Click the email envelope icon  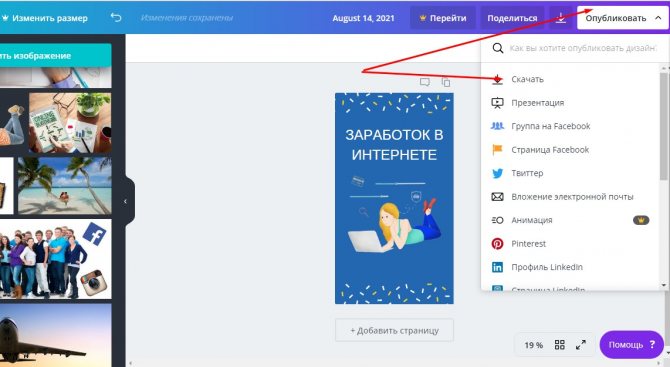[x=497, y=197]
